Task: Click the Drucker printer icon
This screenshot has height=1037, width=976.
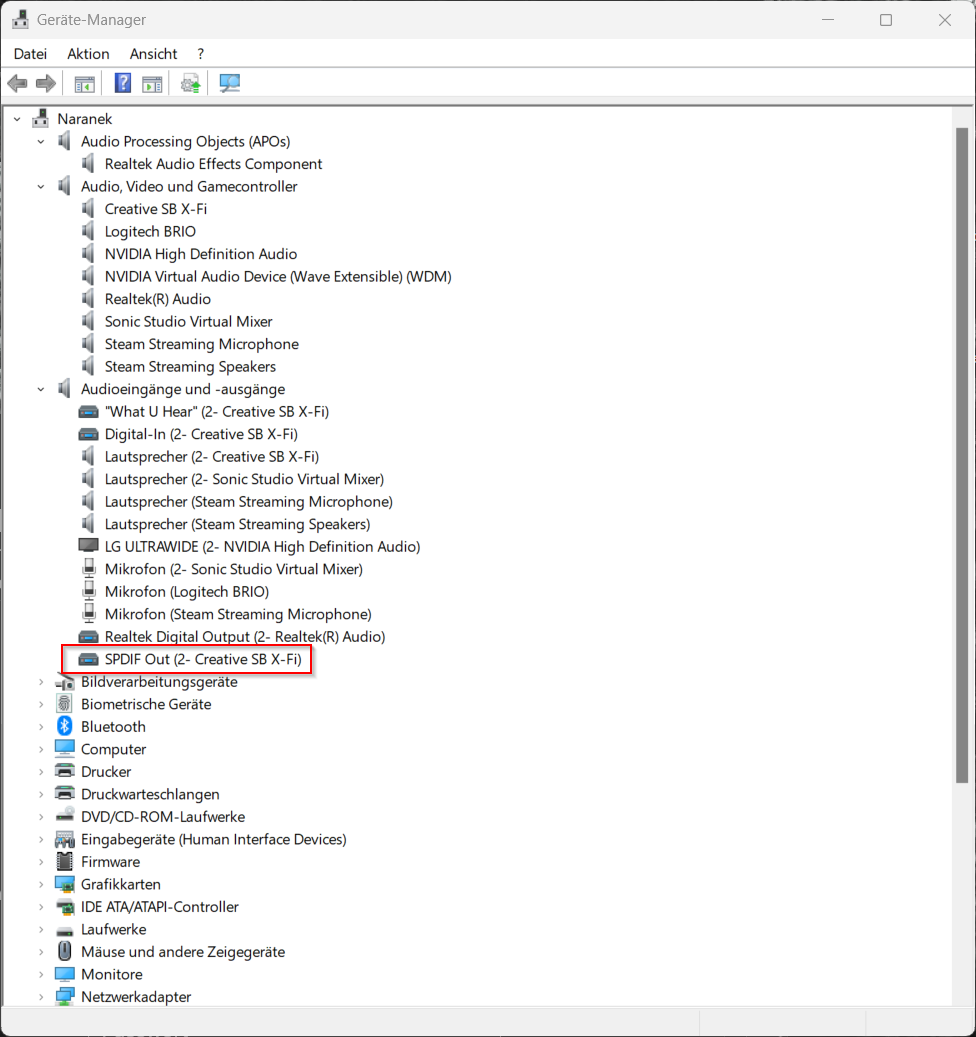Action: (65, 771)
